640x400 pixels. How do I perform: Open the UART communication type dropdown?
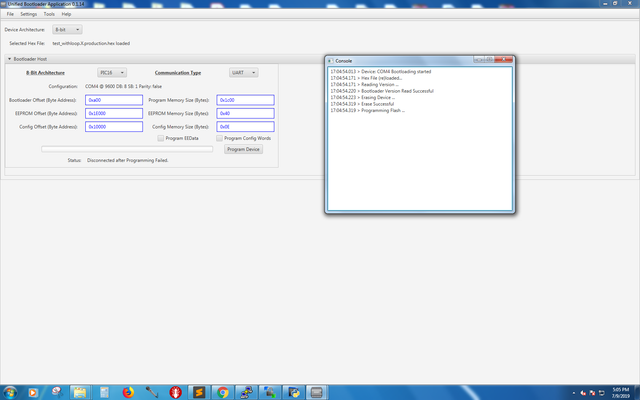point(244,73)
